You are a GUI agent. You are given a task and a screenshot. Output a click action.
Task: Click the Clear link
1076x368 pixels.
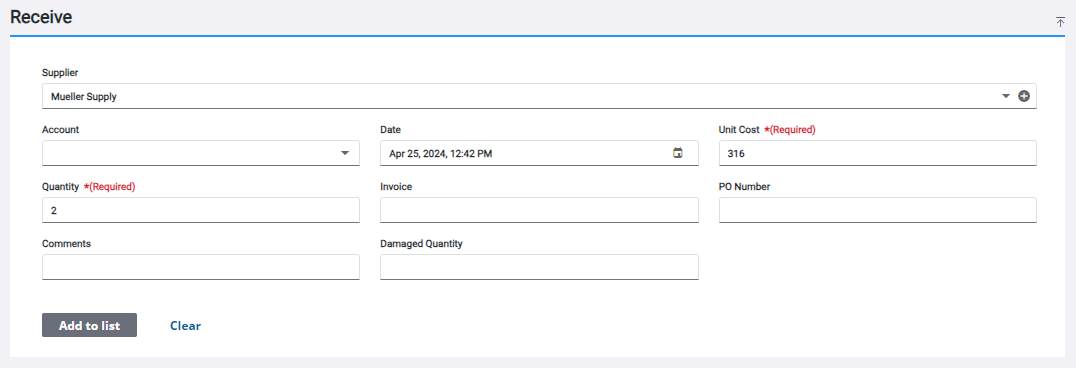click(185, 325)
